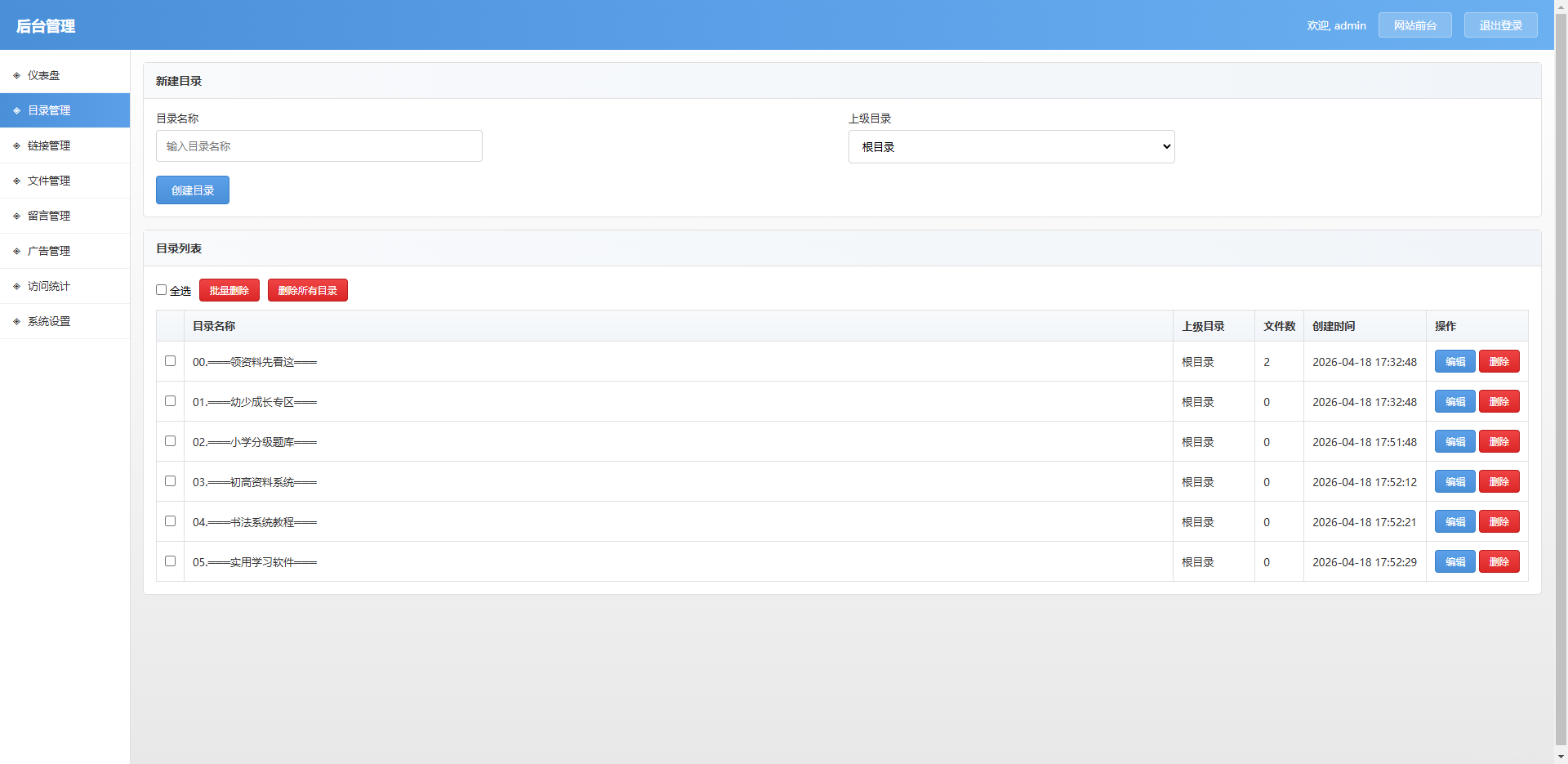Click the diamond icon next to 链接管理
The image size is (1568, 764).
click(x=16, y=146)
